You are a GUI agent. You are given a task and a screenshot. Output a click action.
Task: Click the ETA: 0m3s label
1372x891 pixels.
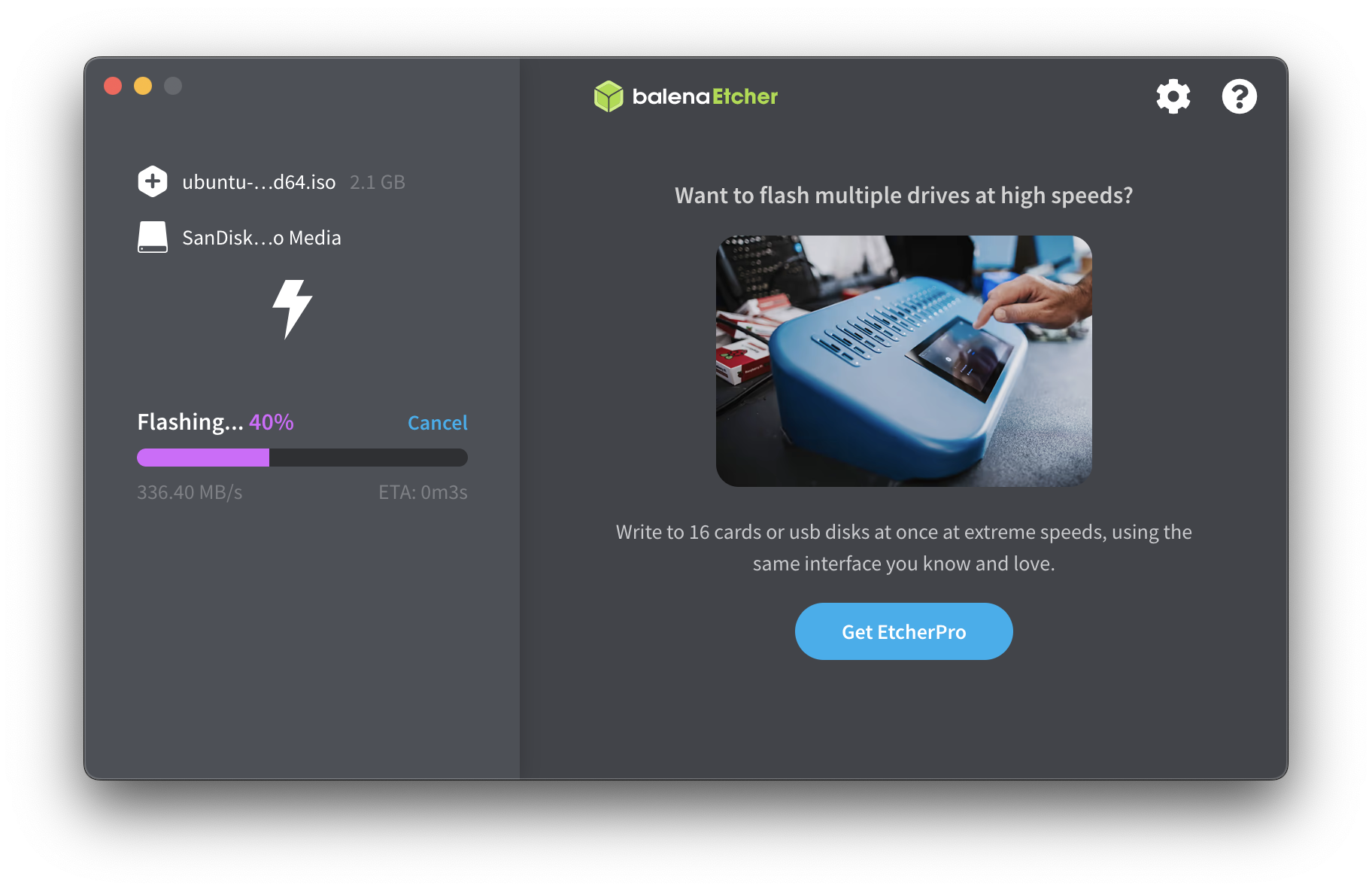pyautogui.click(x=423, y=492)
